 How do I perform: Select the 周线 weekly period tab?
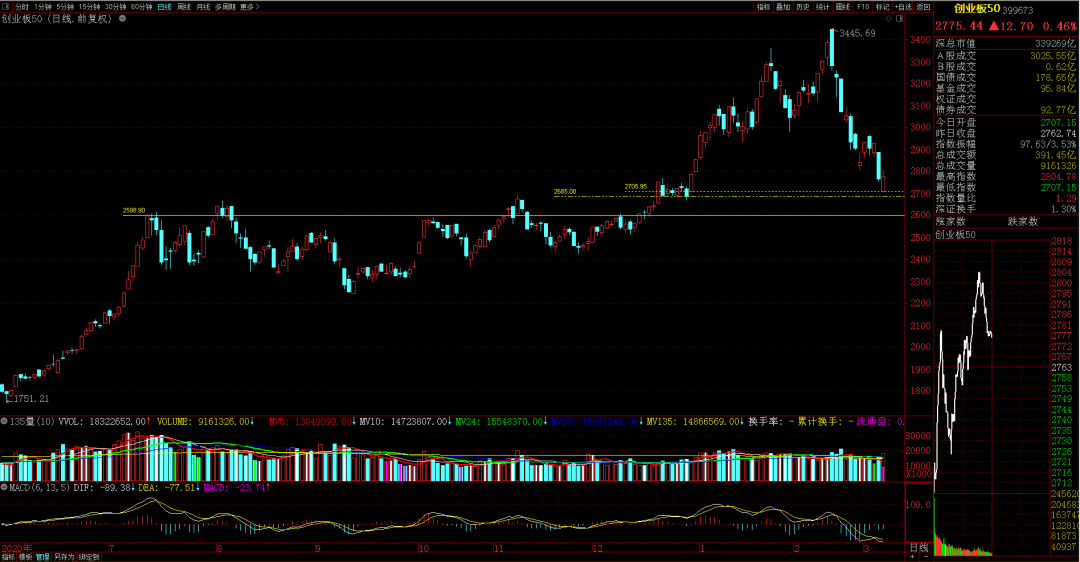pos(184,7)
